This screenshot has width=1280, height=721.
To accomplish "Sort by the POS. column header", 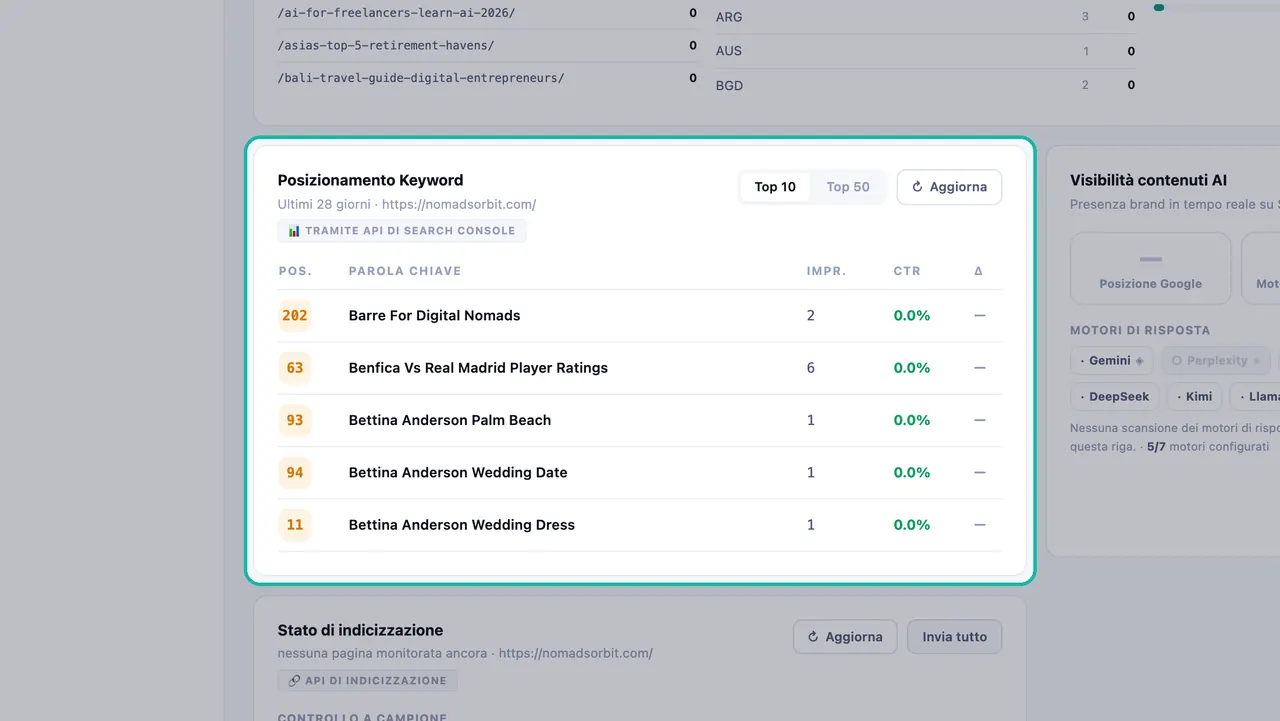I will pos(295,271).
